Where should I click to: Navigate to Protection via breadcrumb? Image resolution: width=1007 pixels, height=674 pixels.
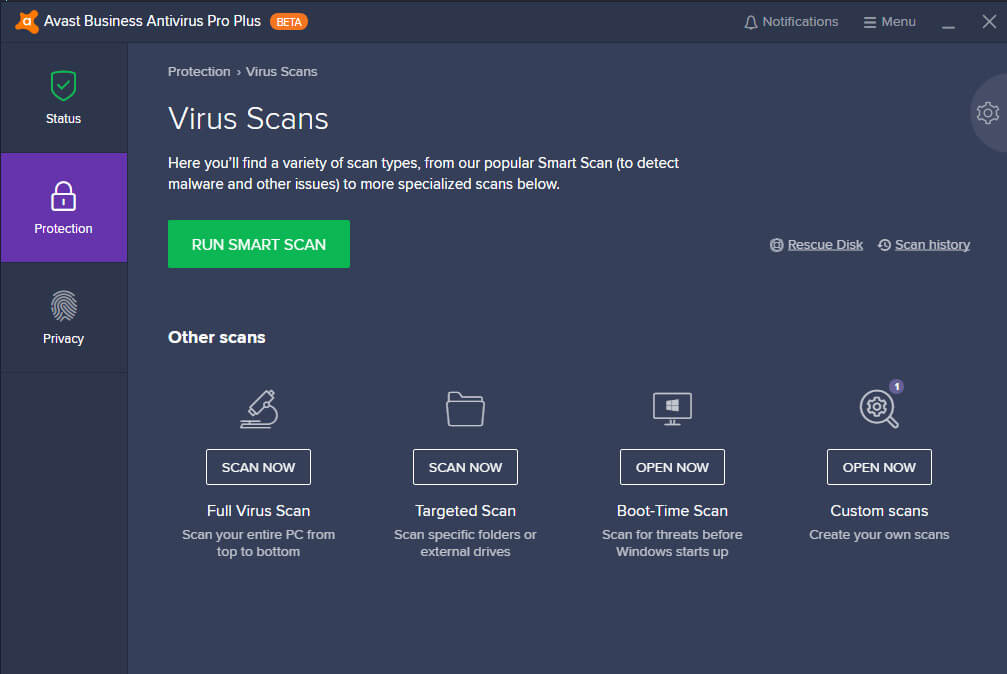199,71
